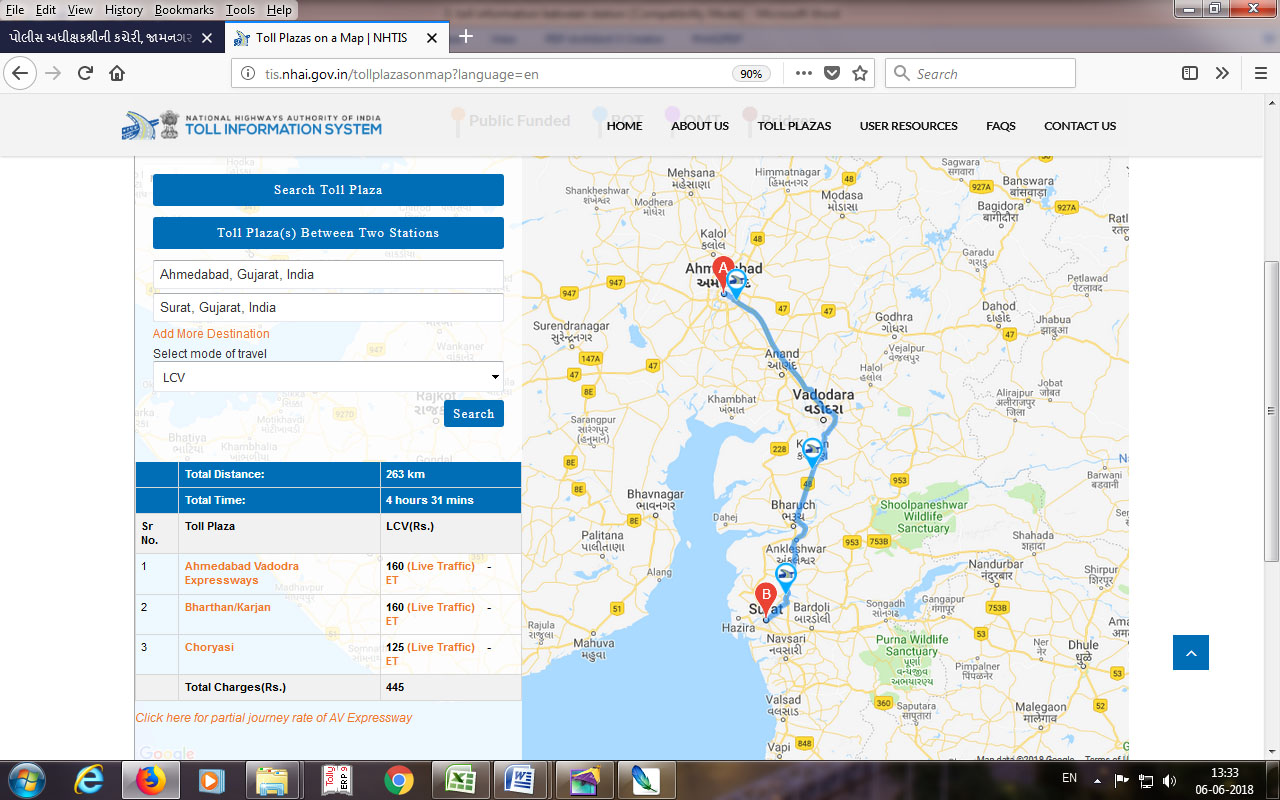Click the reload page icon
Image resolution: width=1280 pixels, height=800 pixels.
pos(85,73)
